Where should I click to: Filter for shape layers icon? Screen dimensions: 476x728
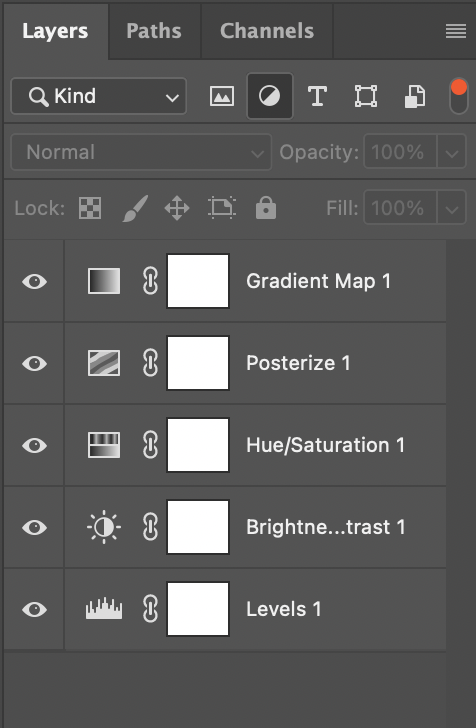[366, 97]
